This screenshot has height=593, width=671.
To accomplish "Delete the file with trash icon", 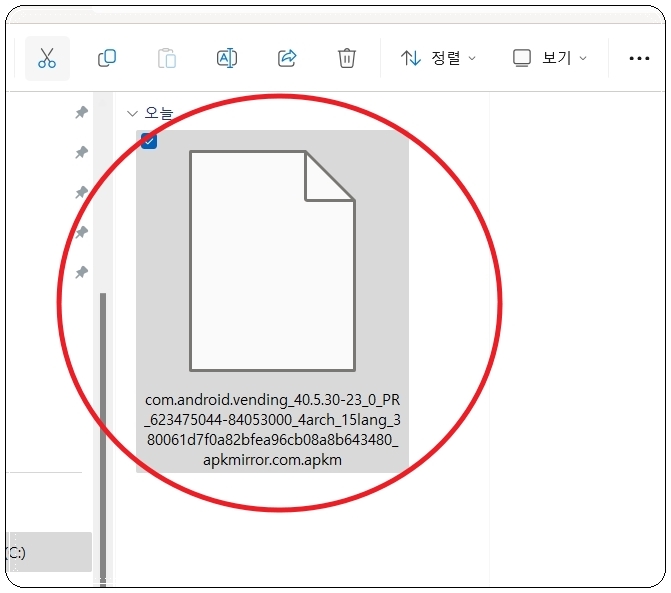I will 347,58.
